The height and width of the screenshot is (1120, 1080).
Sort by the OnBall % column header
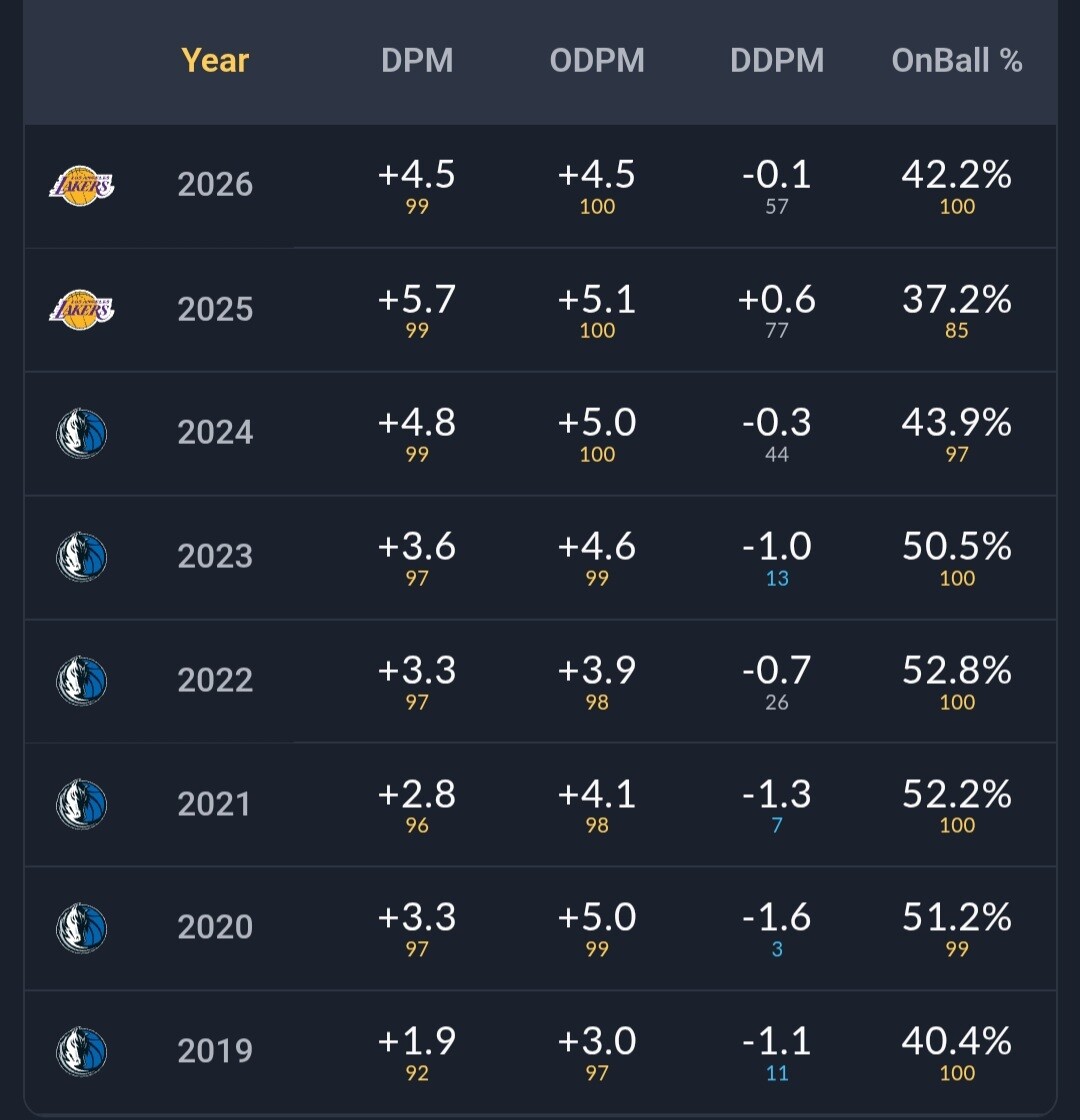pos(957,60)
